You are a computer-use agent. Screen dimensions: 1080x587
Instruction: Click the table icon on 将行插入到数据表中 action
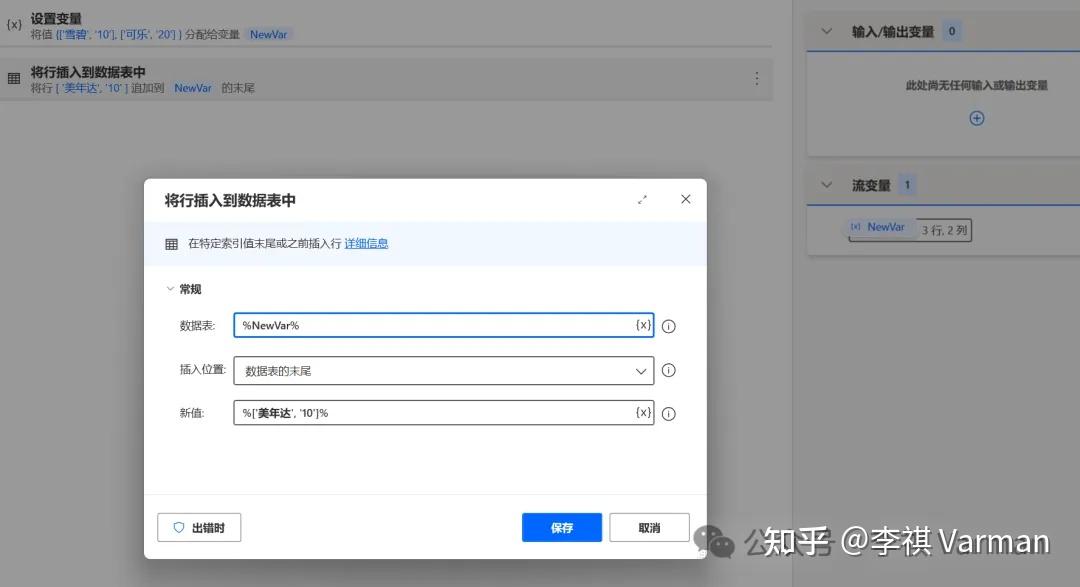coord(13,78)
